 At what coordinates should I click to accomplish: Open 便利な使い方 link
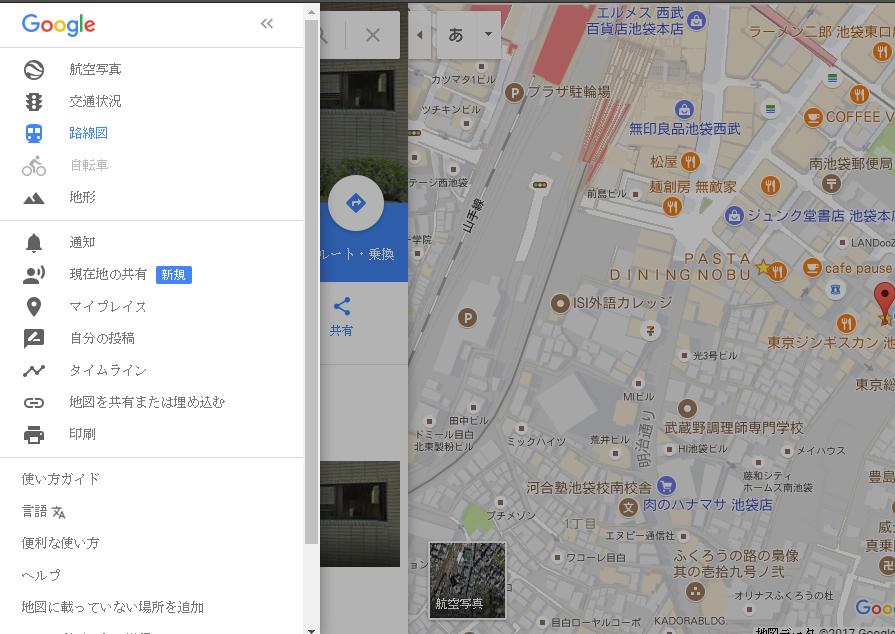pos(61,543)
